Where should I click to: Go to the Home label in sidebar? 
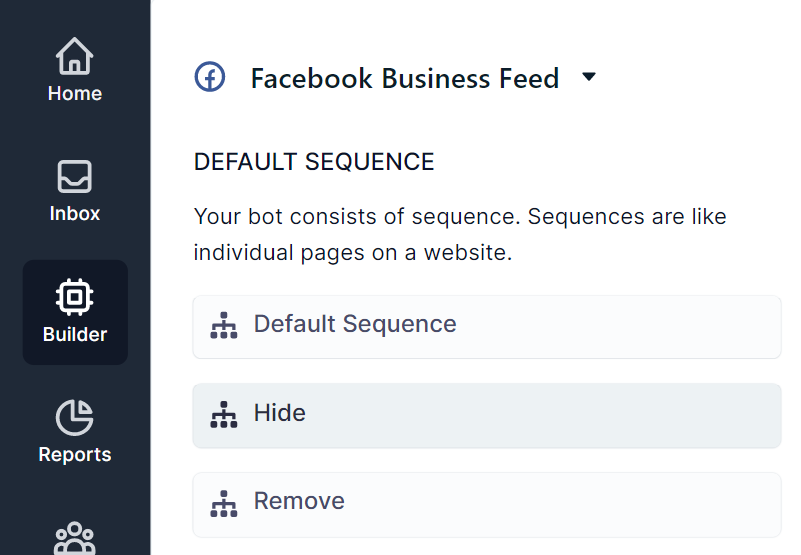click(x=75, y=94)
